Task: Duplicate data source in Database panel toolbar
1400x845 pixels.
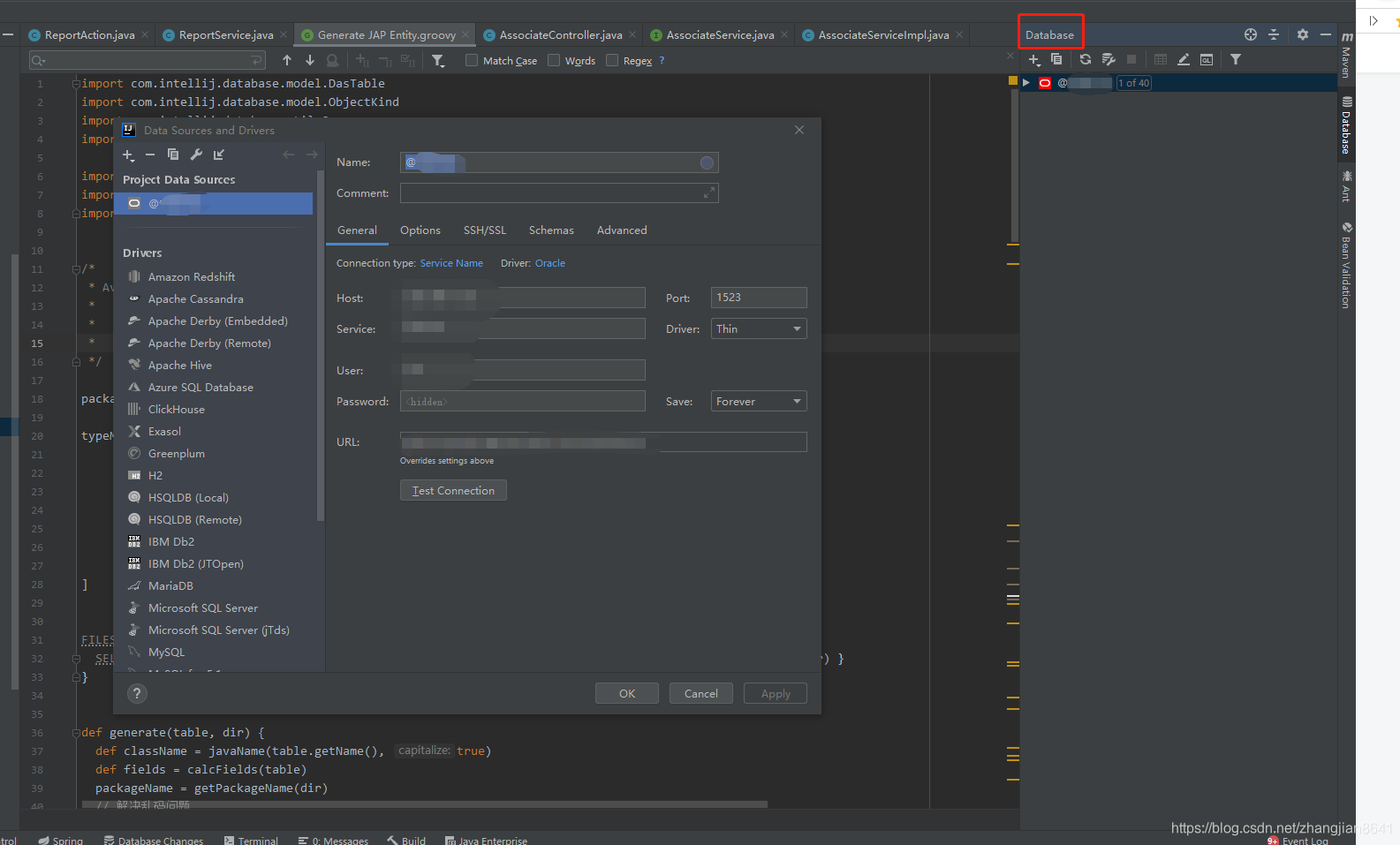Action: [1056, 59]
